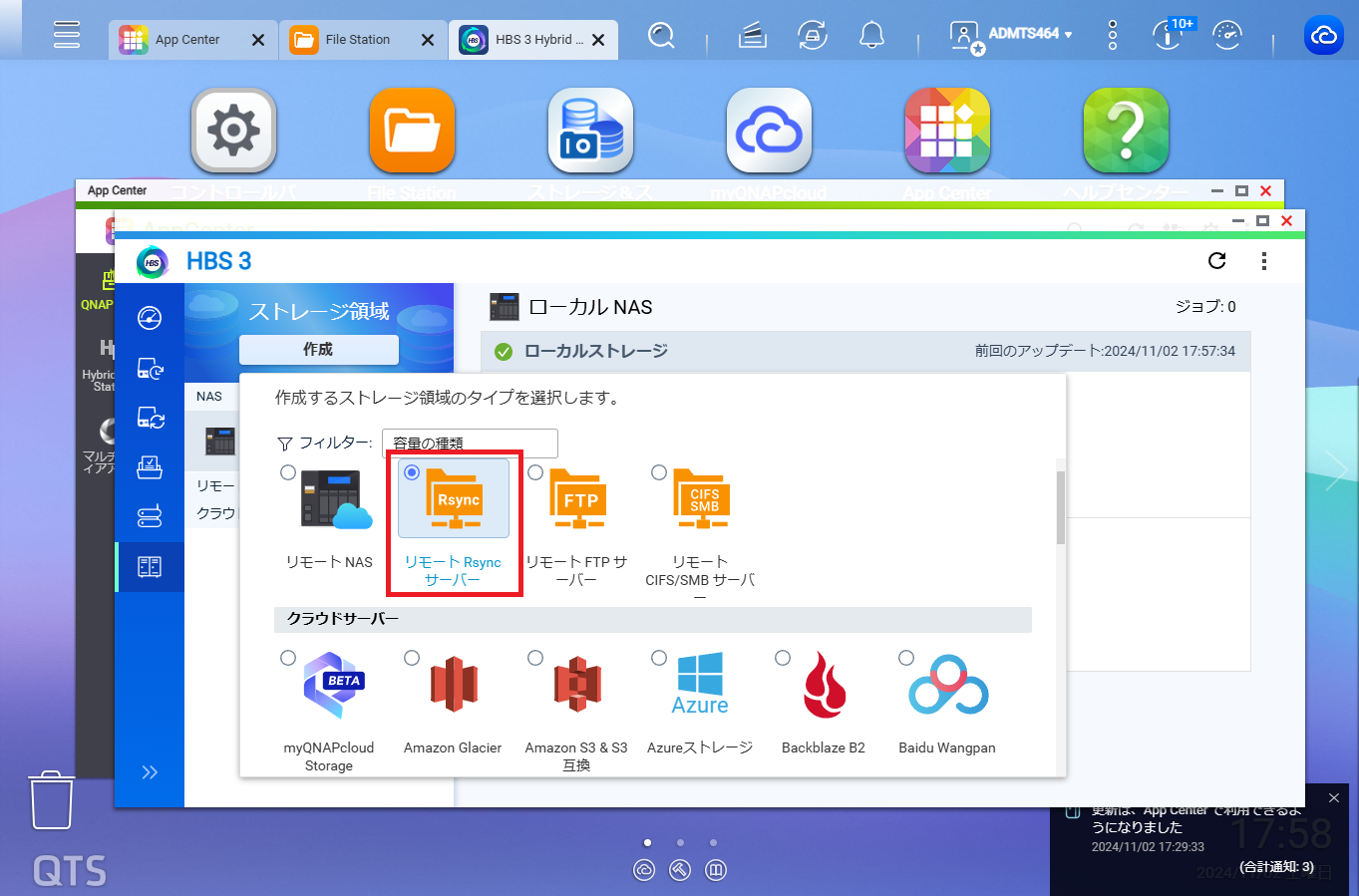Click the circular book icon at desktop bottom
Image resolution: width=1359 pixels, height=896 pixels.
pyautogui.click(x=716, y=870)
